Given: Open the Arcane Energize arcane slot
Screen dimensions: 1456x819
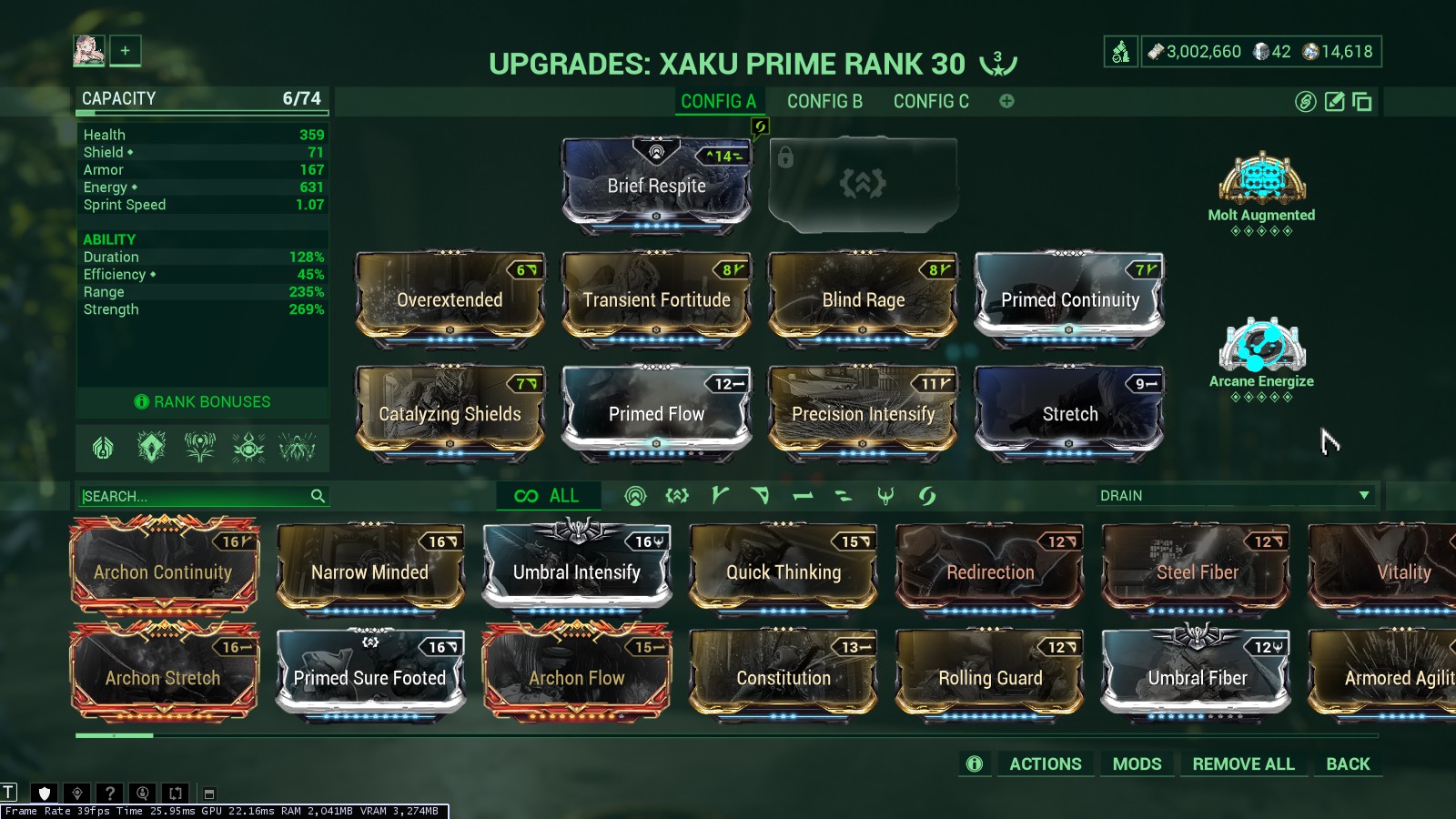Looking at the screenshot, I should click(1261, 345).
